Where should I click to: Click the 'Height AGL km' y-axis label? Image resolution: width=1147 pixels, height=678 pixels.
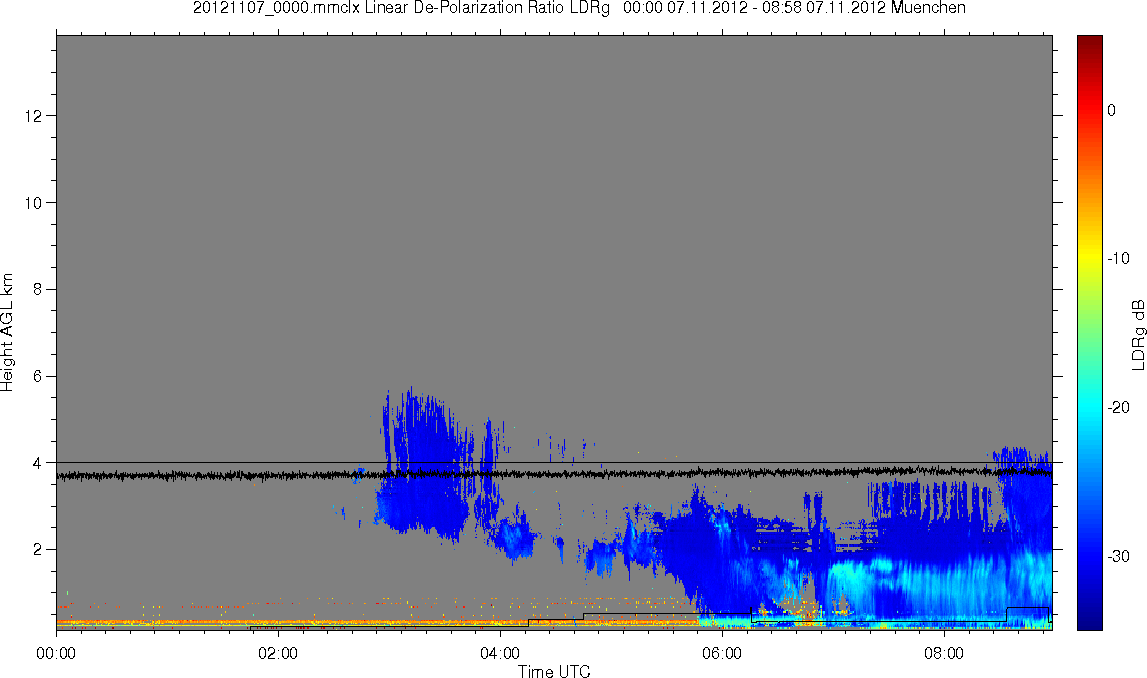7,333
